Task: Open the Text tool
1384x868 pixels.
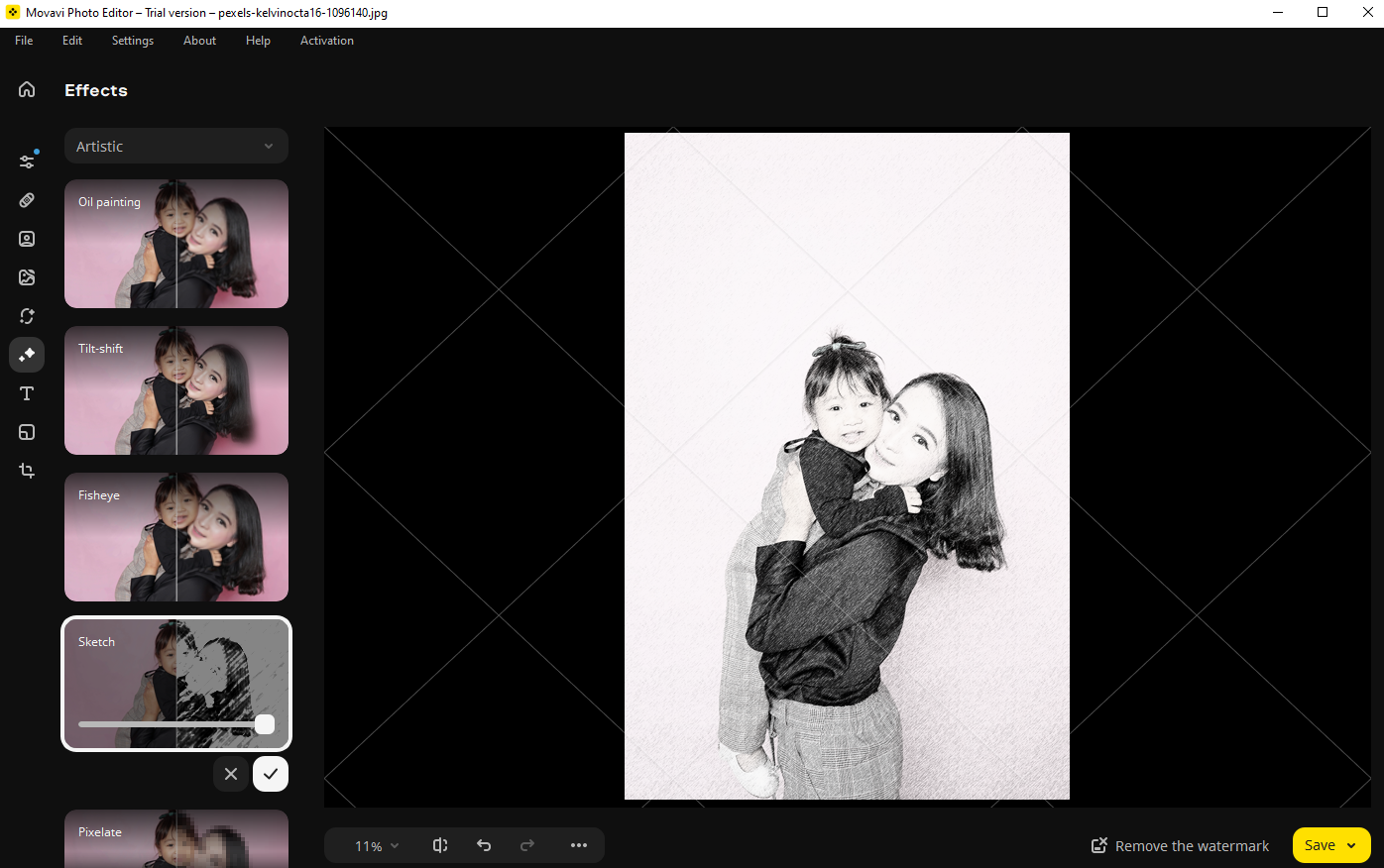Action: [26, 392]
